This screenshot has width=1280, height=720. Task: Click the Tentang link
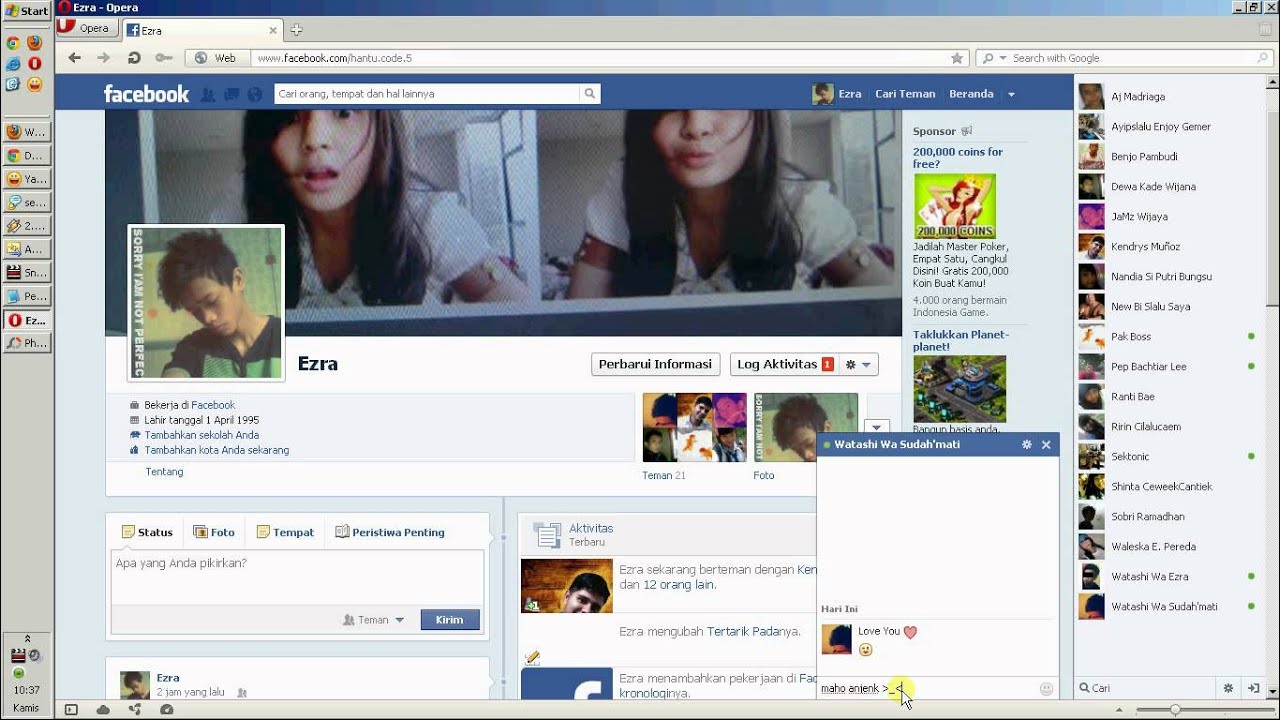pyautogui.click(x=164, y=472)
